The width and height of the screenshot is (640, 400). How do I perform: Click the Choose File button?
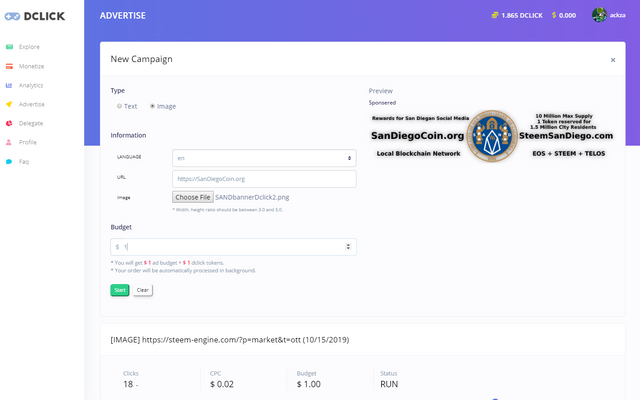pos(193,197)
